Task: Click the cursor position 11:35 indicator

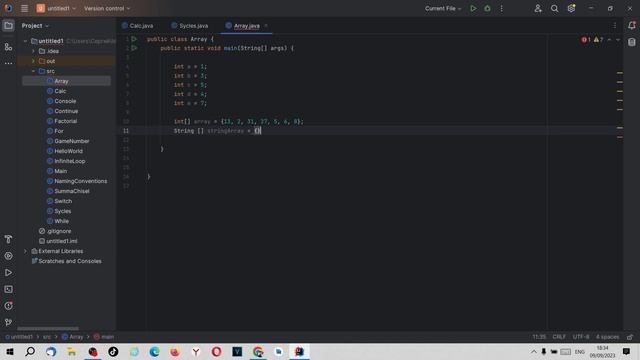Action: click(539, 337)
